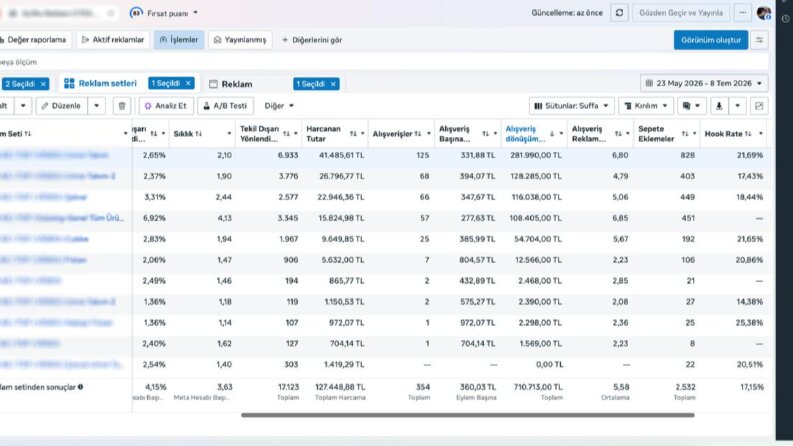793x446 pixels.
Task: Open the Kırılım dropdown
Action: (646, 106)
